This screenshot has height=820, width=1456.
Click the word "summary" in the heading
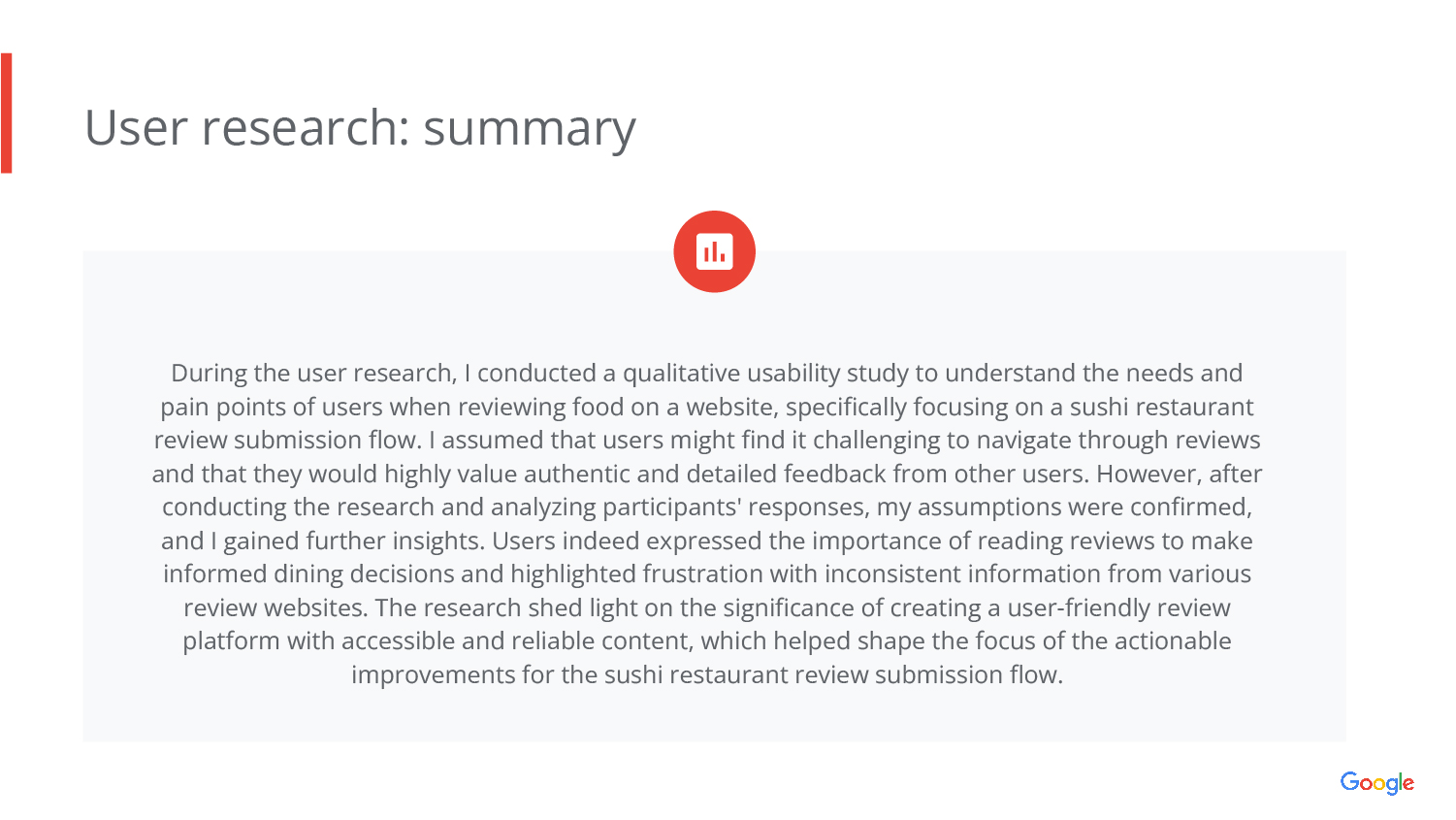[x=530, y=127]
